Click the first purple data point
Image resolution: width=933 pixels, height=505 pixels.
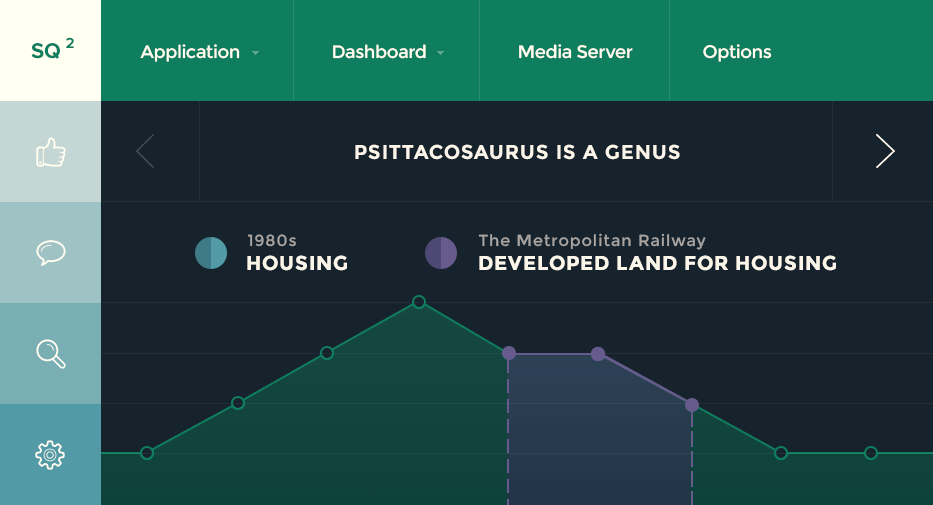[509, 353]
